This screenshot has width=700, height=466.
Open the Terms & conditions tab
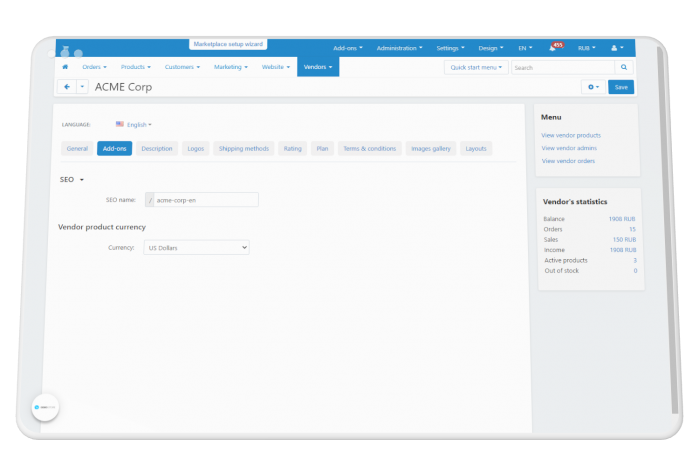370,149
